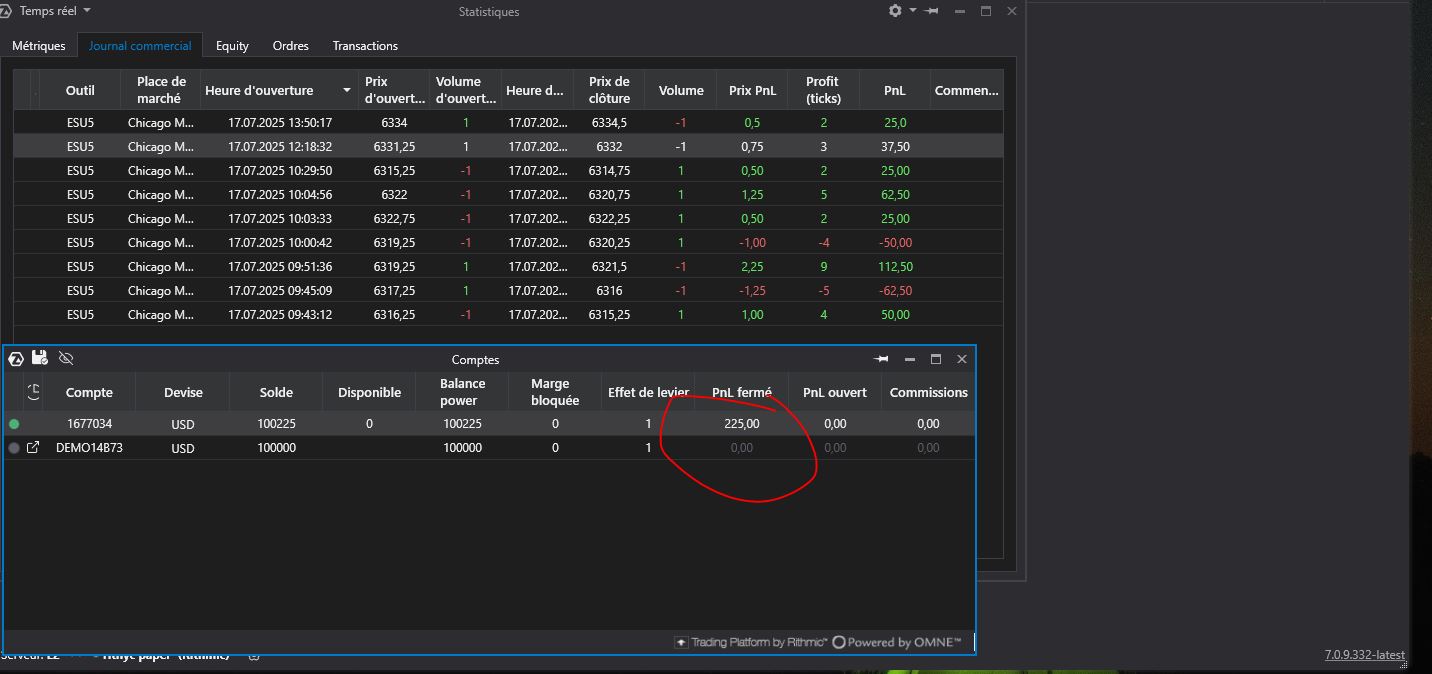1432x674 pixels.
Task: Click Heure d'ouverture sort arrow
Action: pos(347,90)
